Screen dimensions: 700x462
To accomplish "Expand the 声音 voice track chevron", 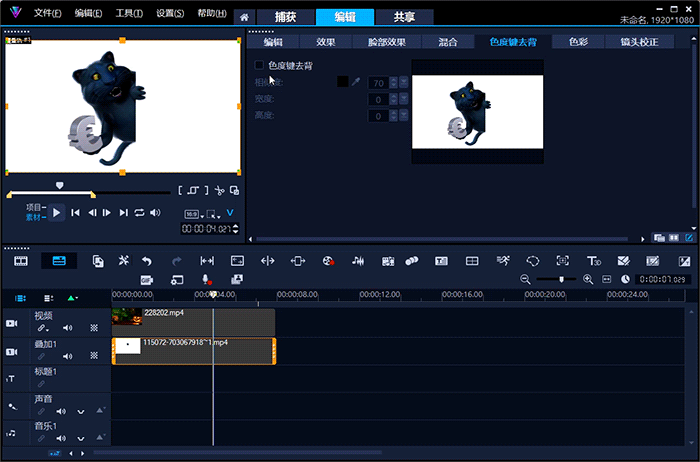I will [x=81, y=411].
